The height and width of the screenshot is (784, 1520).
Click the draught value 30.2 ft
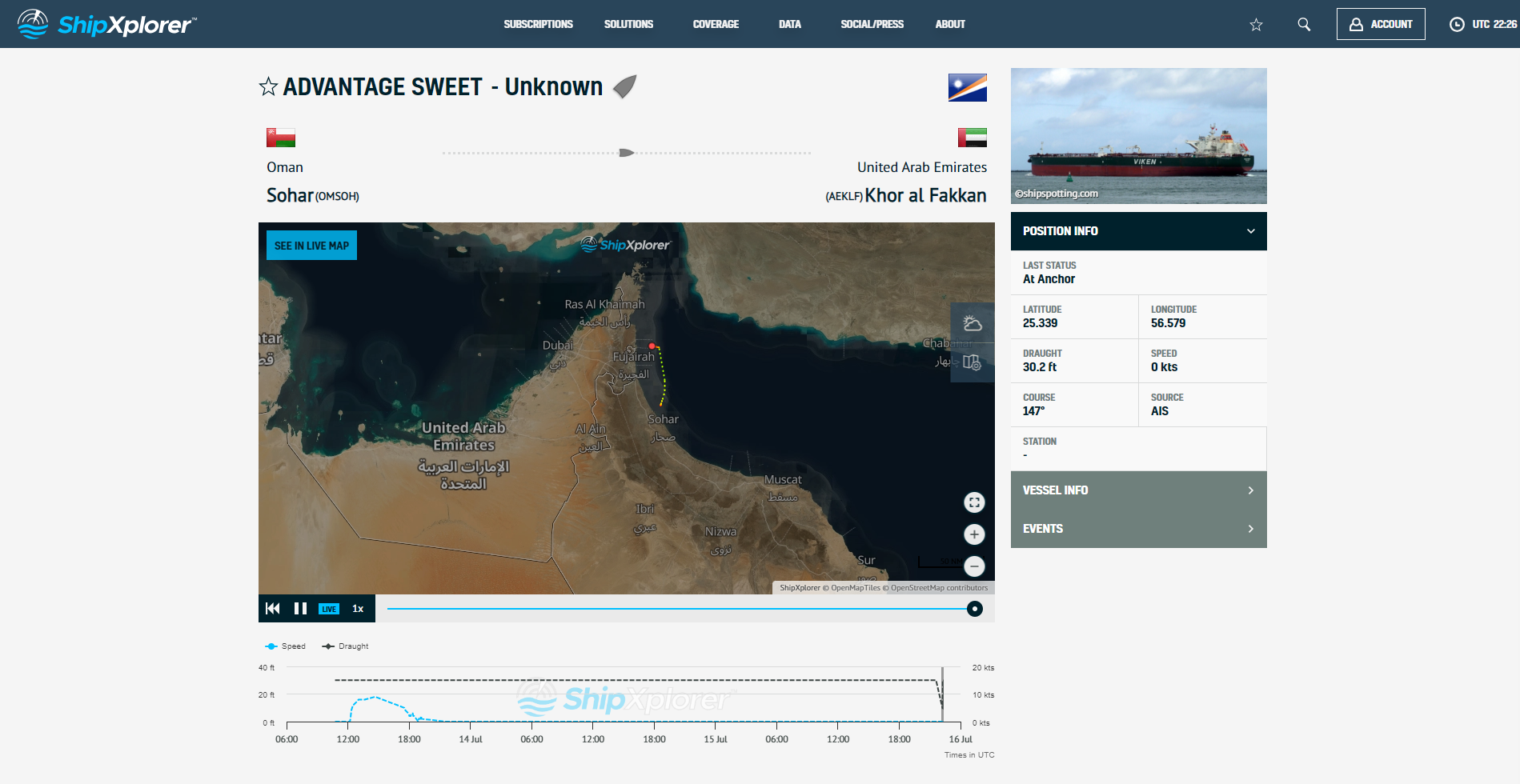click(1039, 367)
